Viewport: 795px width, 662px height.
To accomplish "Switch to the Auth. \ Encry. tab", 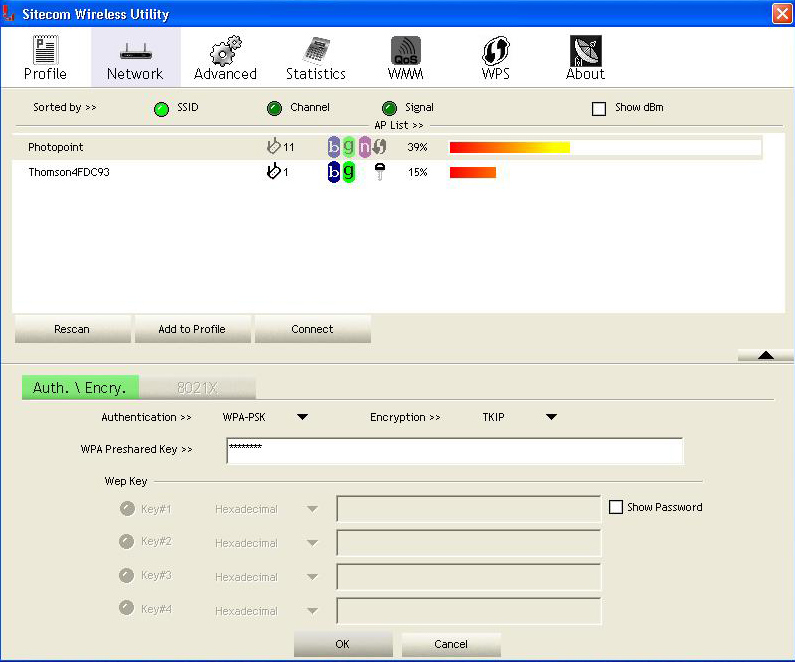I will pos(80,388).
